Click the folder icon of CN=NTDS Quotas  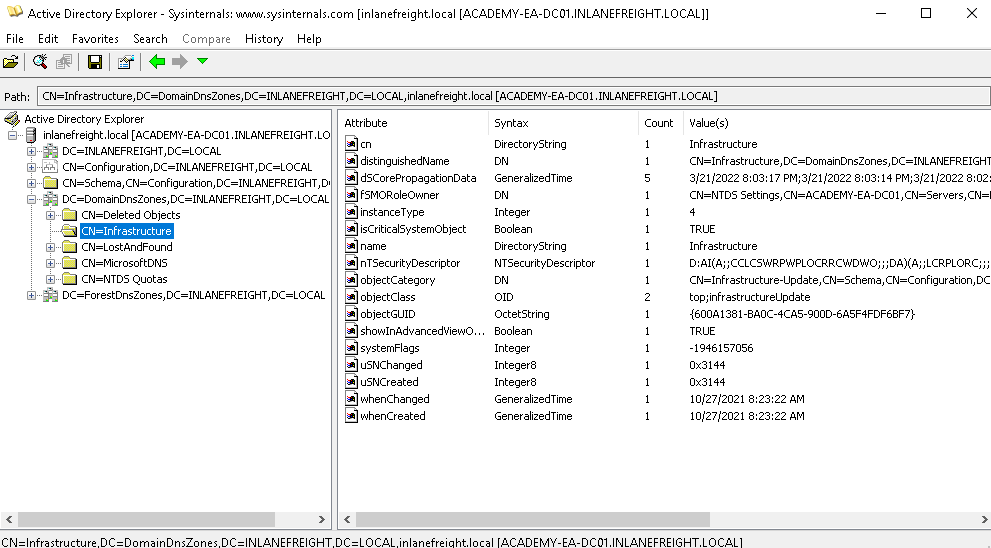click(x=70, y=279)
